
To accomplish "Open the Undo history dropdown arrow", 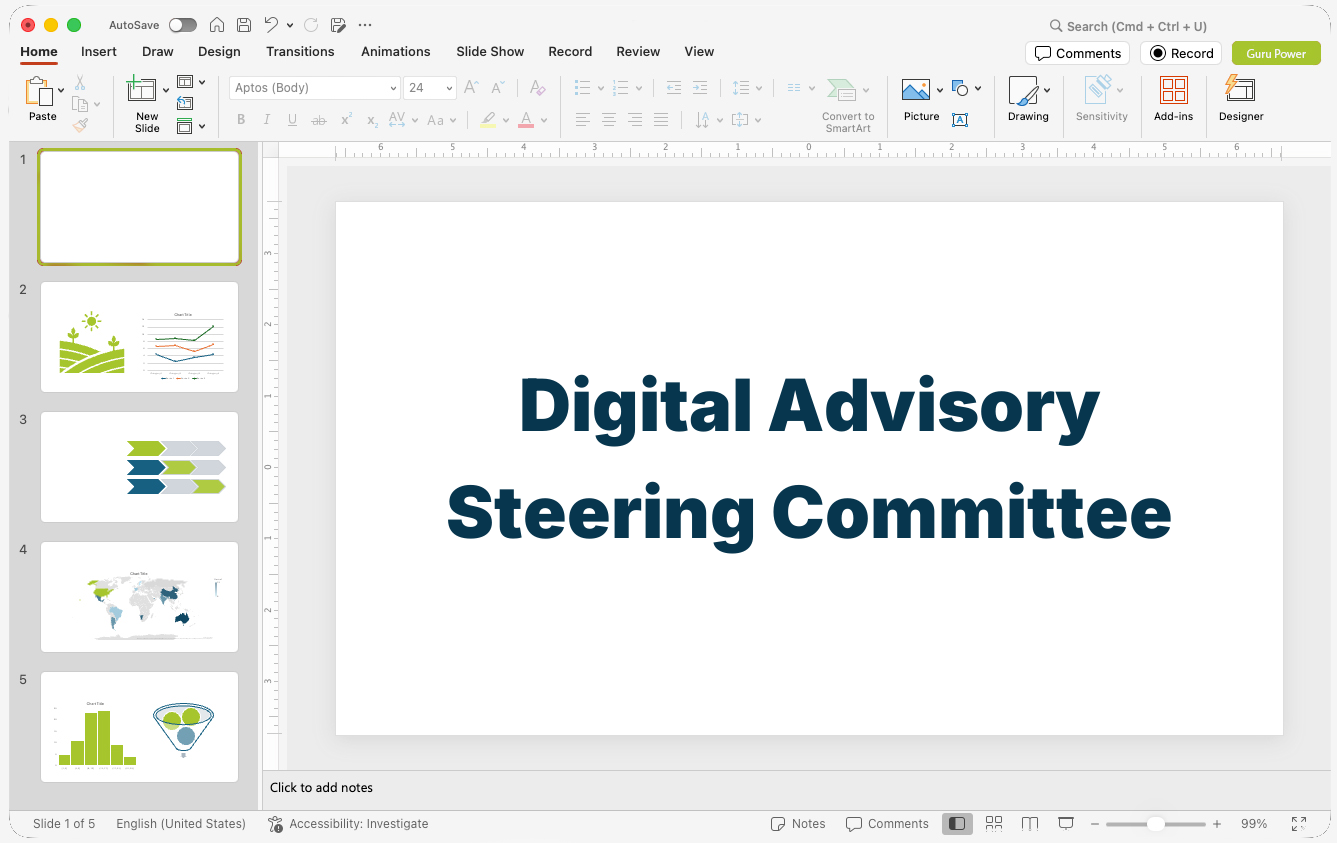I will point(290,25).
